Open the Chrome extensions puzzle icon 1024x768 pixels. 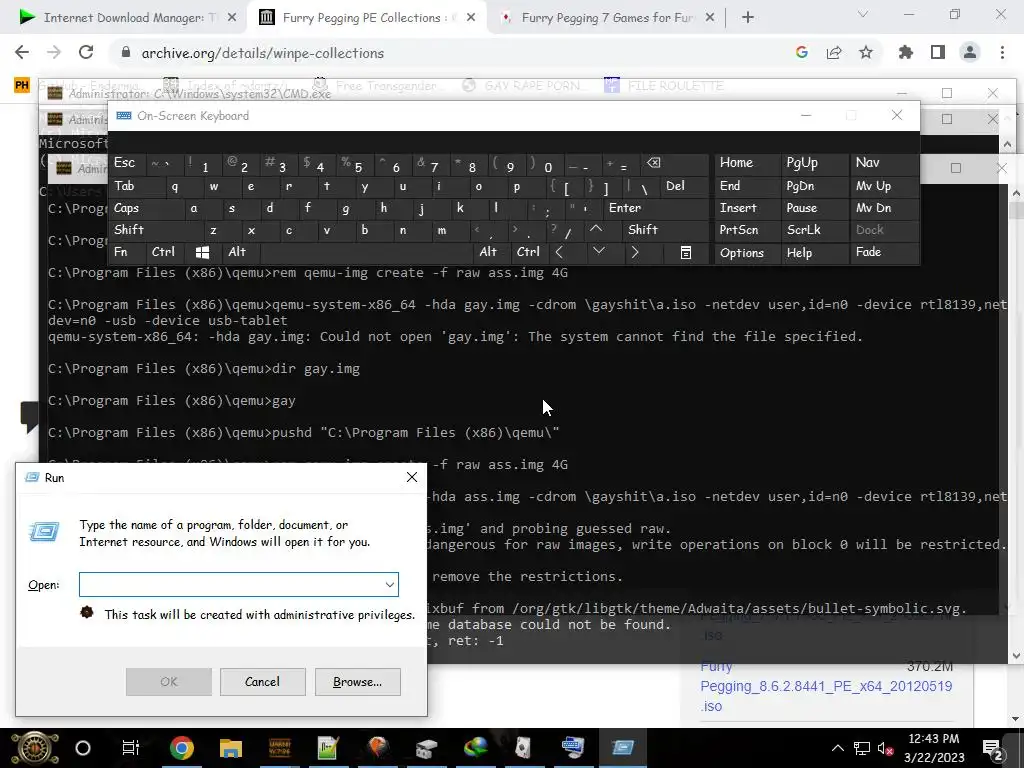coord(906,53)
